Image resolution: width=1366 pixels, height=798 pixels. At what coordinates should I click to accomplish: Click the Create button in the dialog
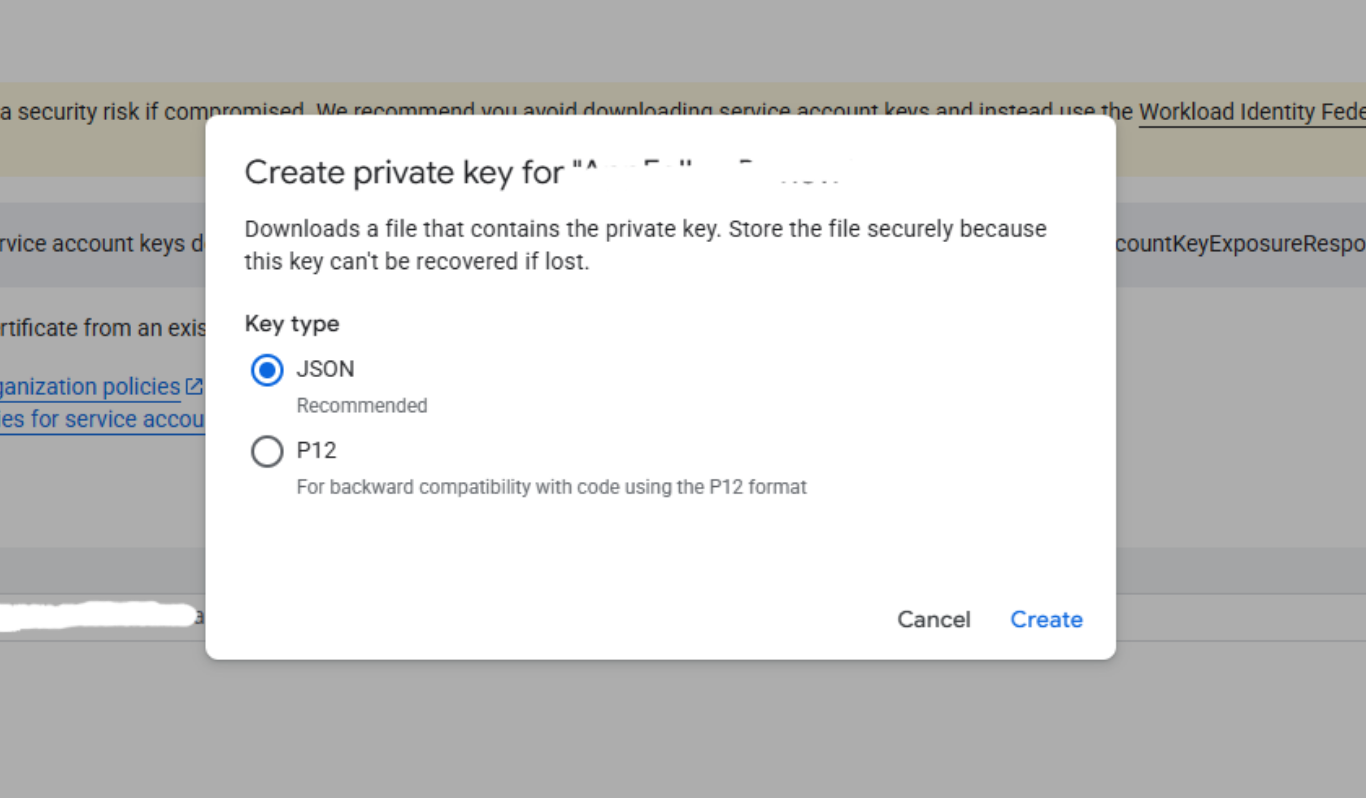coord(1046,620)
